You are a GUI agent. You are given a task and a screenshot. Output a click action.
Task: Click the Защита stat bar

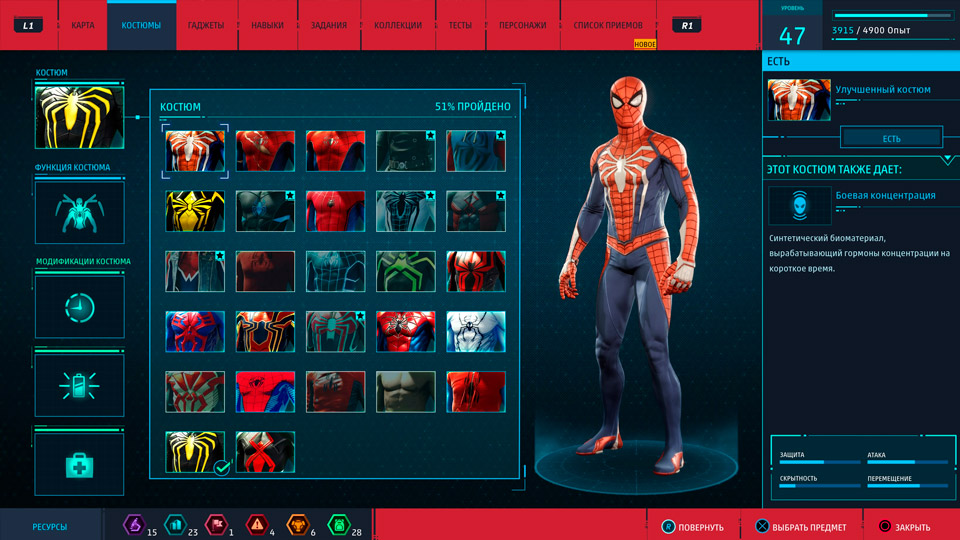[819, 462]
